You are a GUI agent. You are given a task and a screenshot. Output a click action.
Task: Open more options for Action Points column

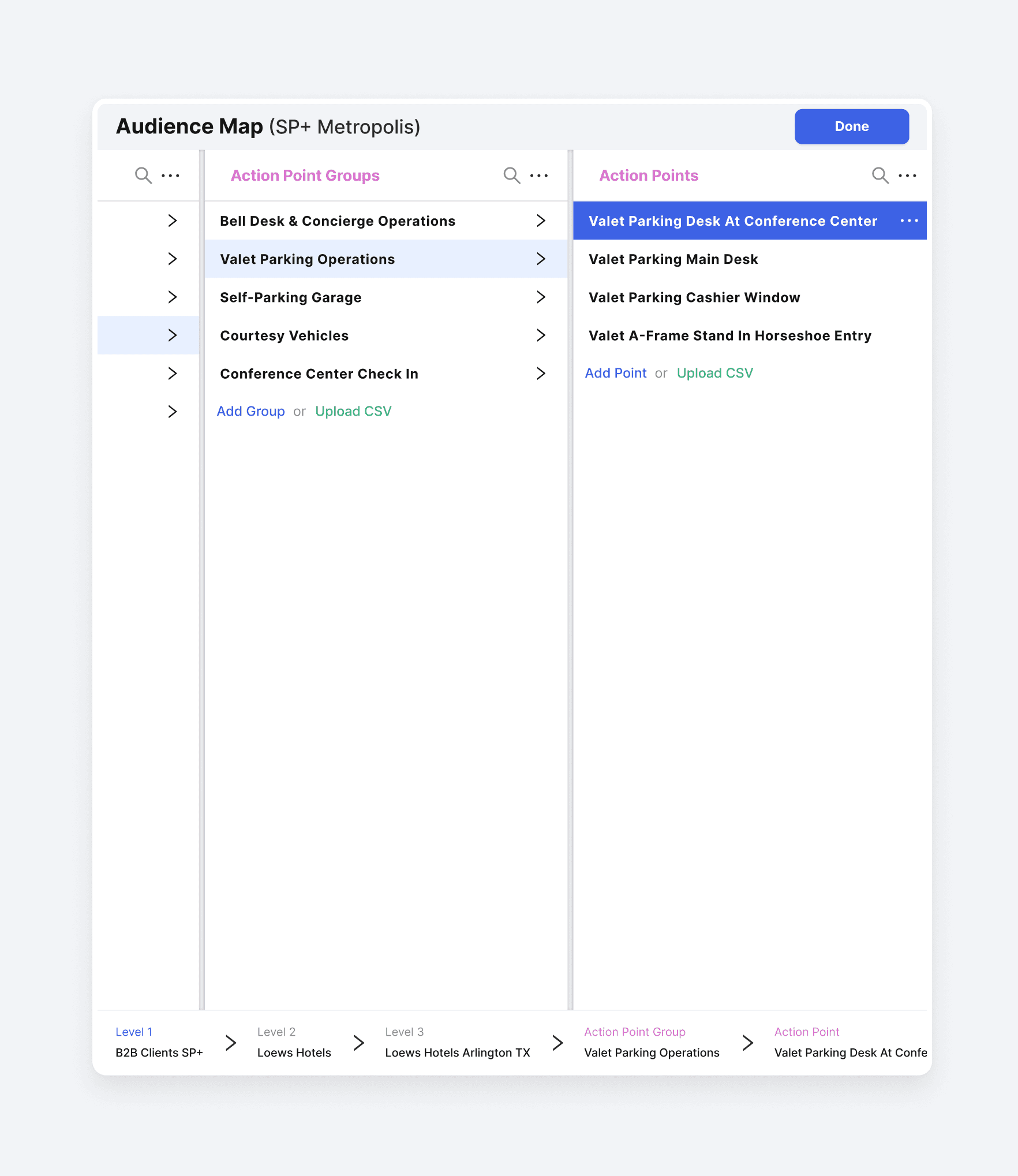click(907, 176)
